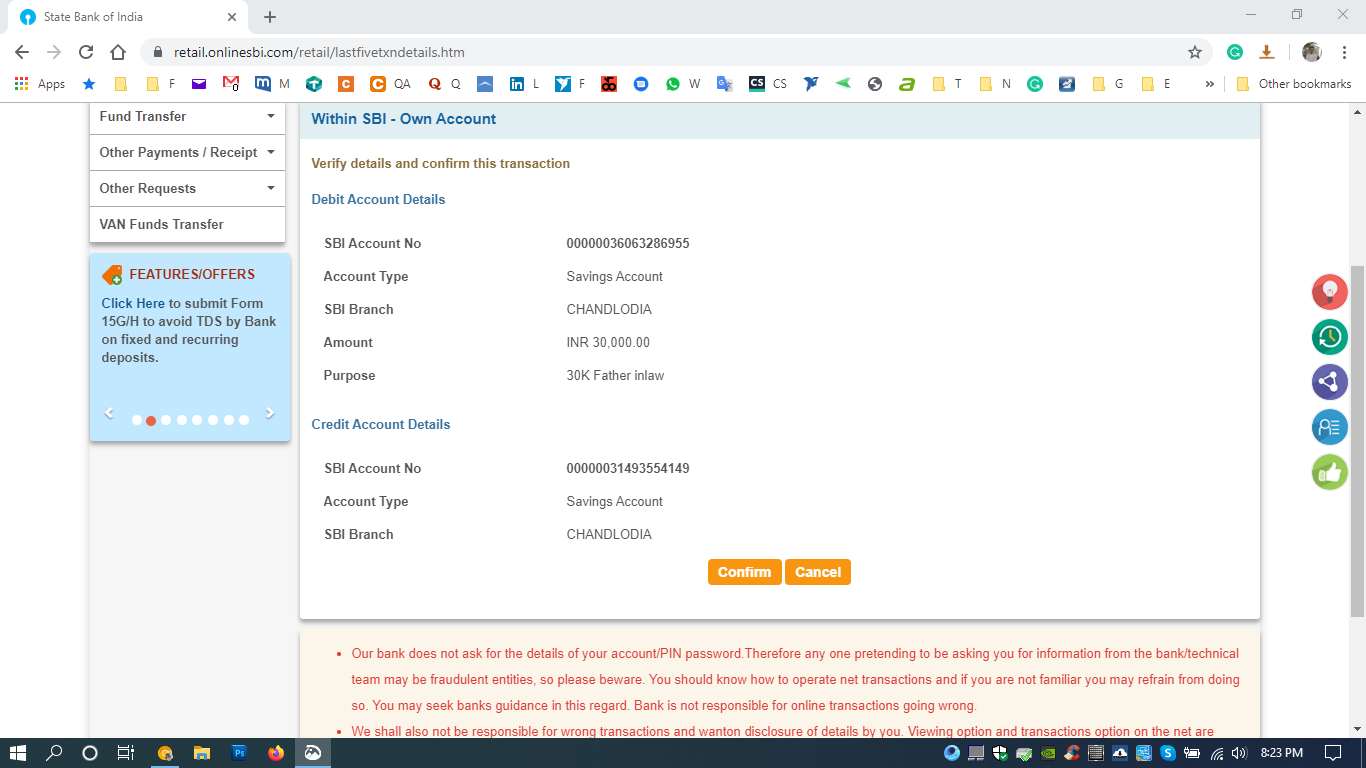Open Windows taskbar search

pyautogui.click(x=54, y=753)
